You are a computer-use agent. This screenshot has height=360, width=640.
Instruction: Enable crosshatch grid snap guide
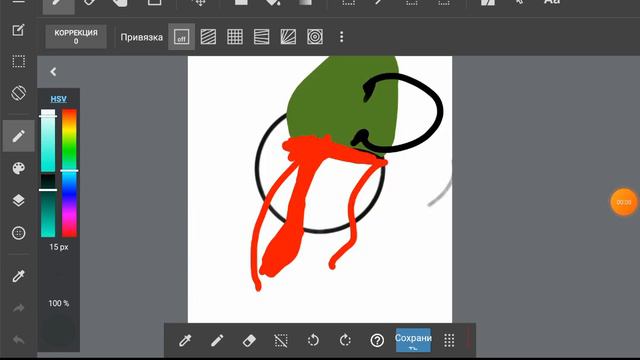point(235,37)
